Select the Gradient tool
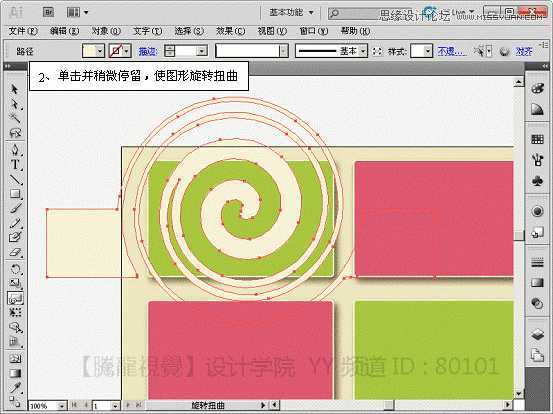Screen dimensions: 553x414 (x=15, y=373)
